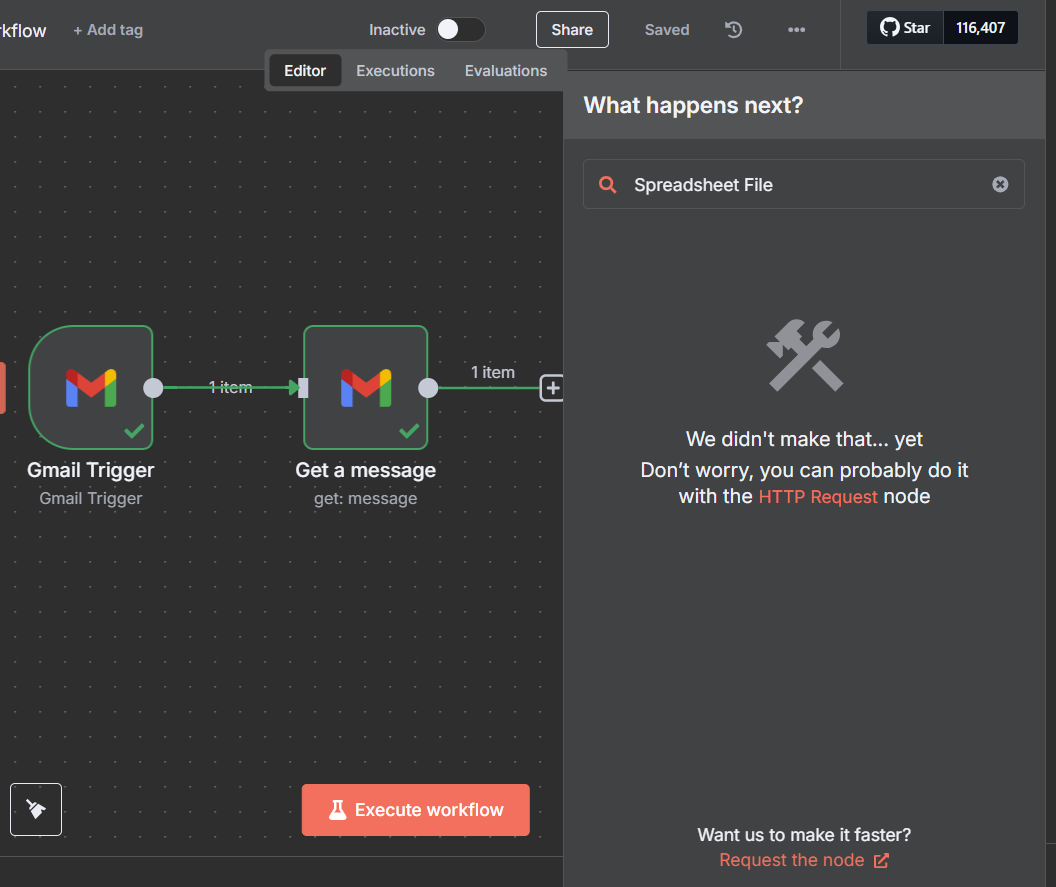Click the Saved status text
Screen dimensions: 1056x887
tap(667, 30)
